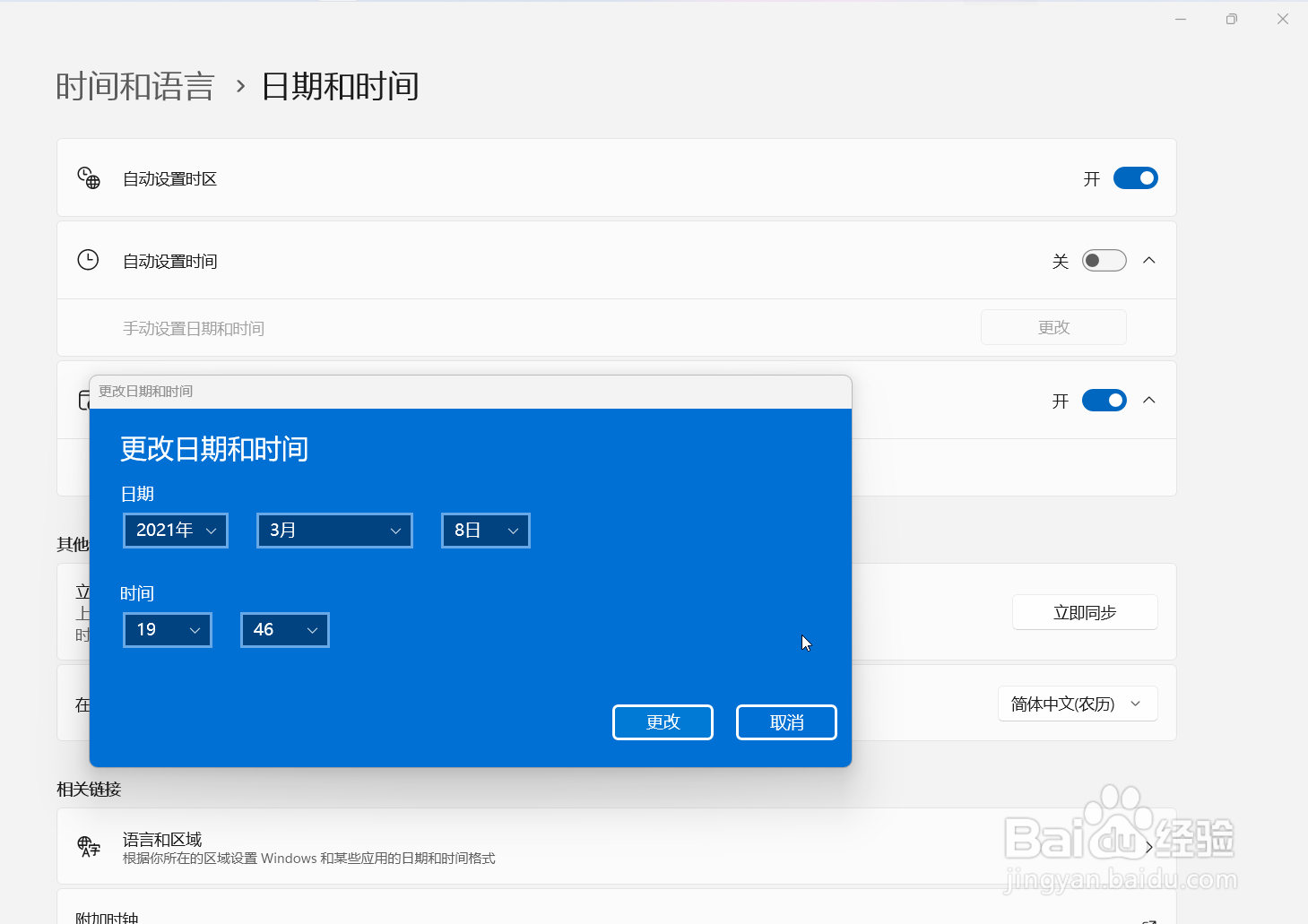Open the 3月 month dropdown
The height and width of the screenshot is (924, 1308).
click(x=333, y=530)
